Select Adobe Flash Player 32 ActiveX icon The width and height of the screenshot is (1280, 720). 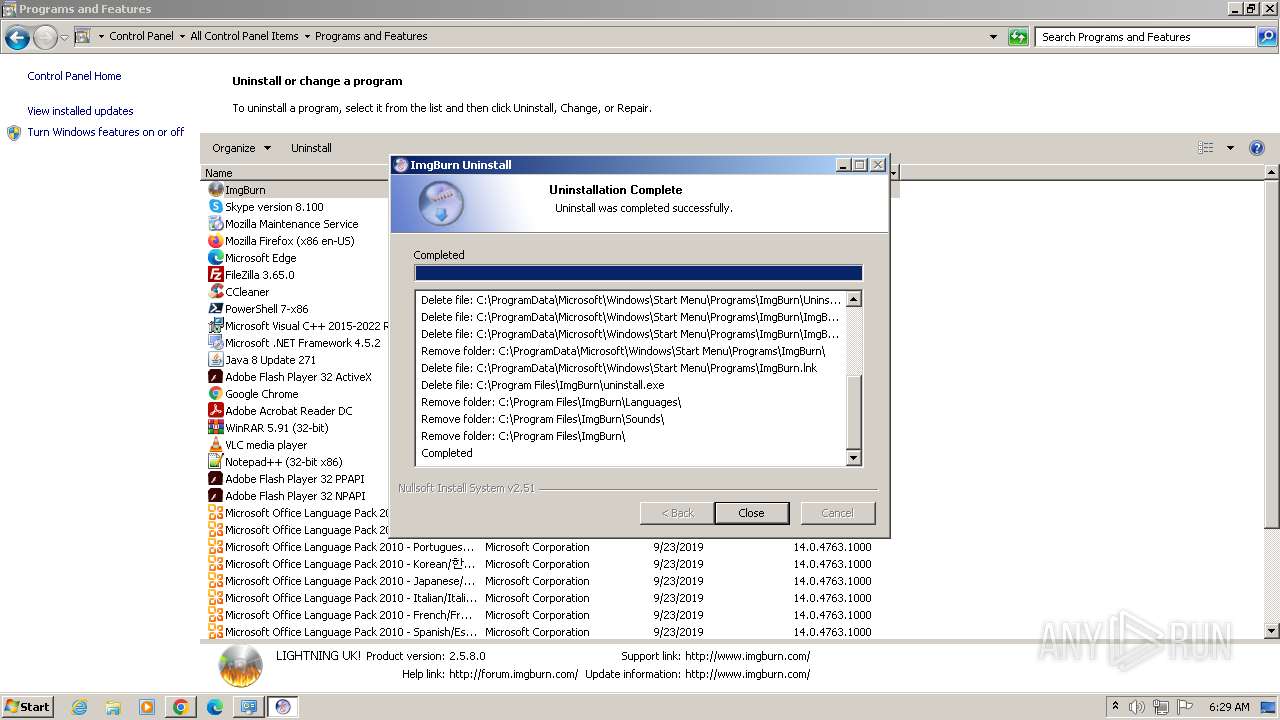pos(215,377)
